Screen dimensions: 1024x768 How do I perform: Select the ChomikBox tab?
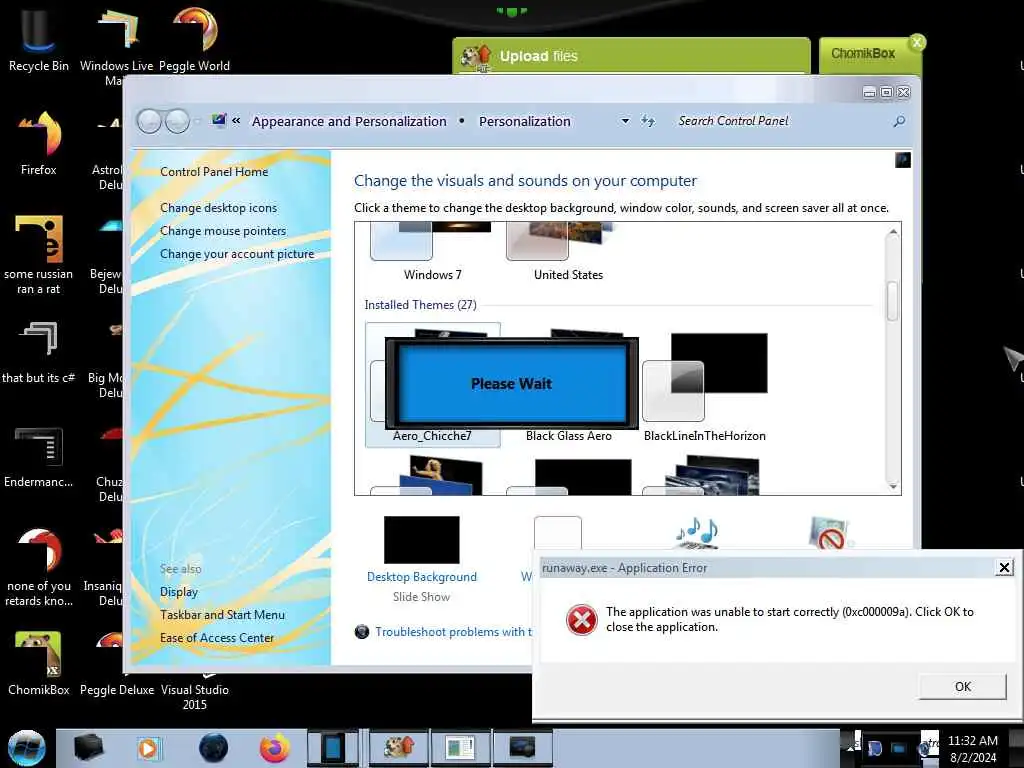point(863,54)
